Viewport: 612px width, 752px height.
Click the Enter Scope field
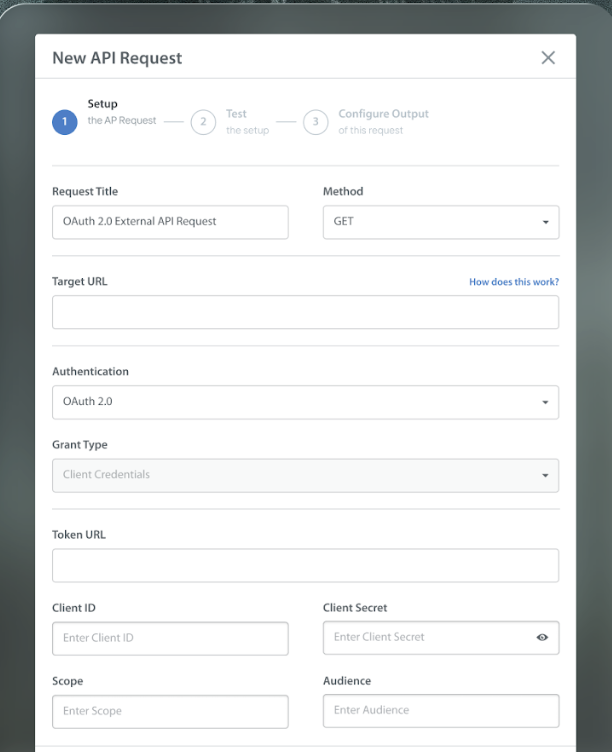tap(170, 711)
